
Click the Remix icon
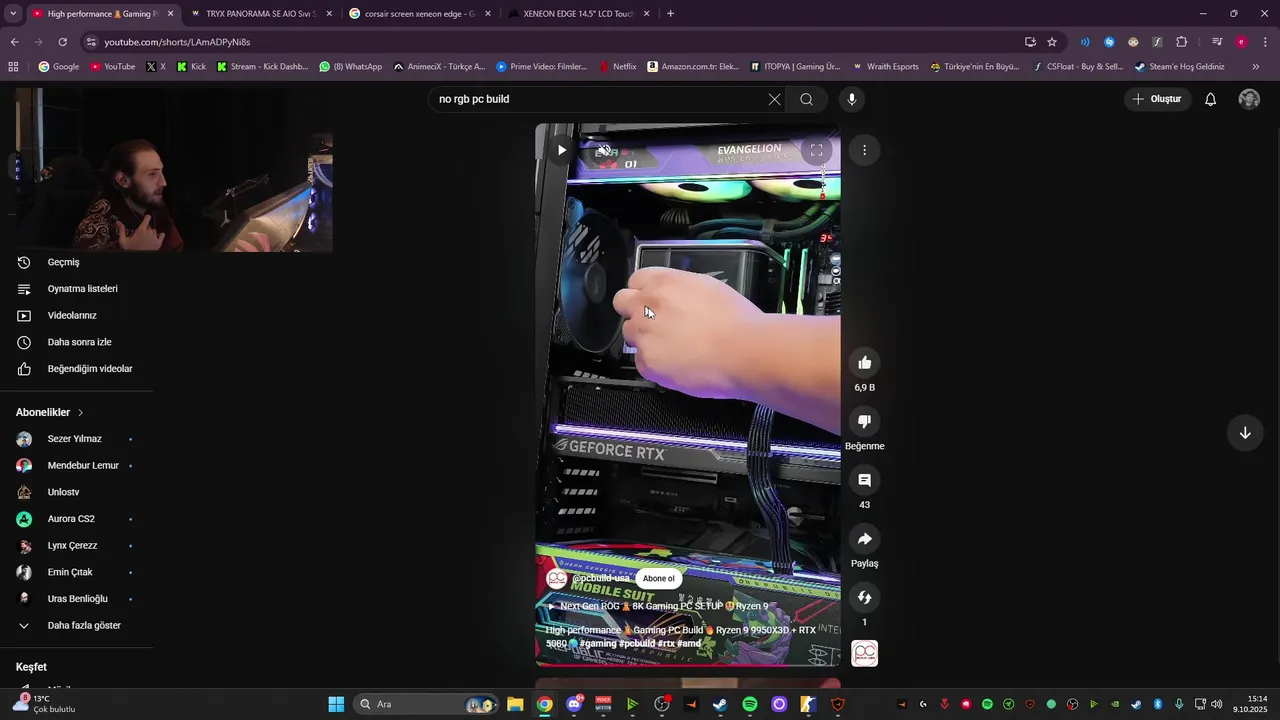[x=865, y=598]
